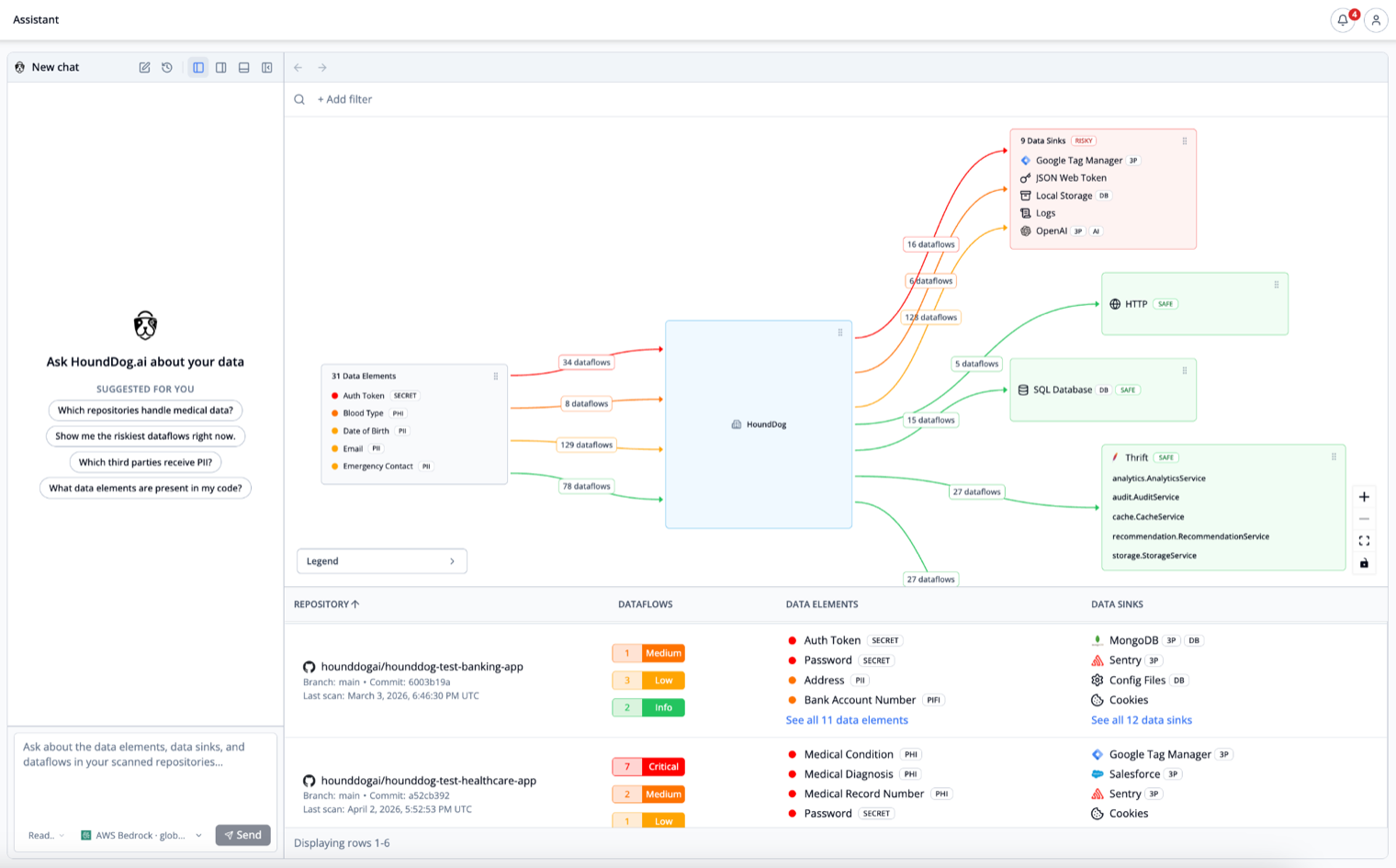
Task: Select left sidebar panel layout
Action: pyautogui.click(x=198, y=67)
